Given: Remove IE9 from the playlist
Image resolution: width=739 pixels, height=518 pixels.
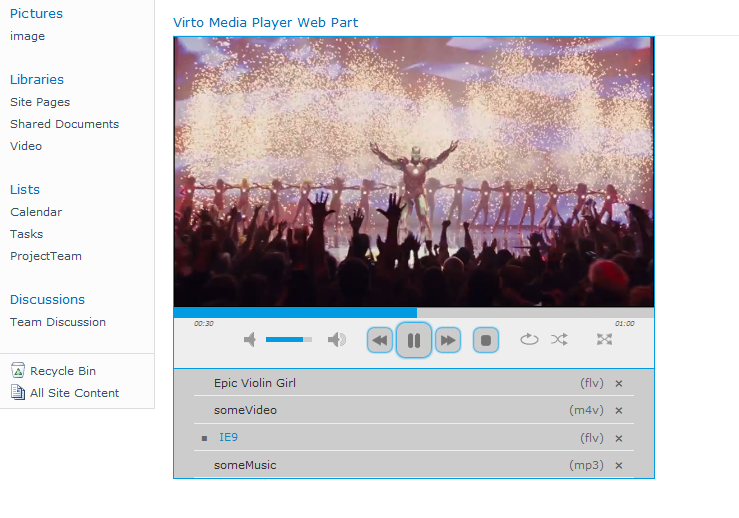Looking at the screenshot, I should pos(619,438).
